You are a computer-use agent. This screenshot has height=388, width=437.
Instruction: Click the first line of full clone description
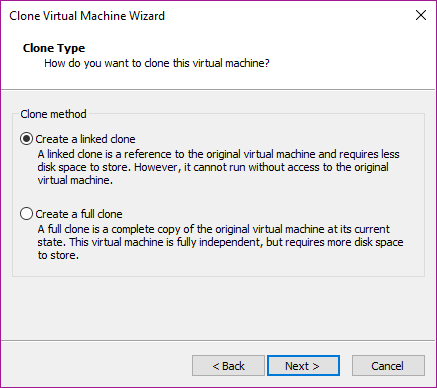pos(213,229)
